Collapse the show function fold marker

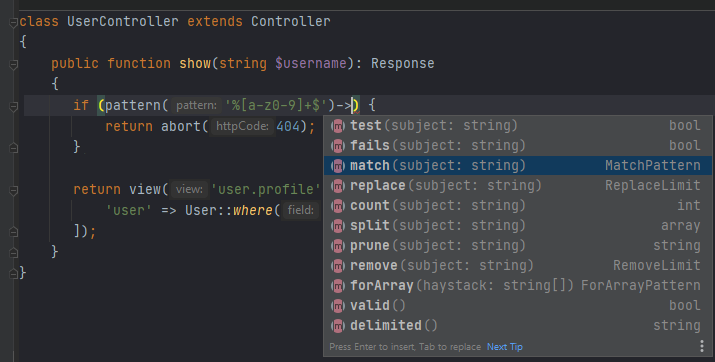click(x=14, y=64)
